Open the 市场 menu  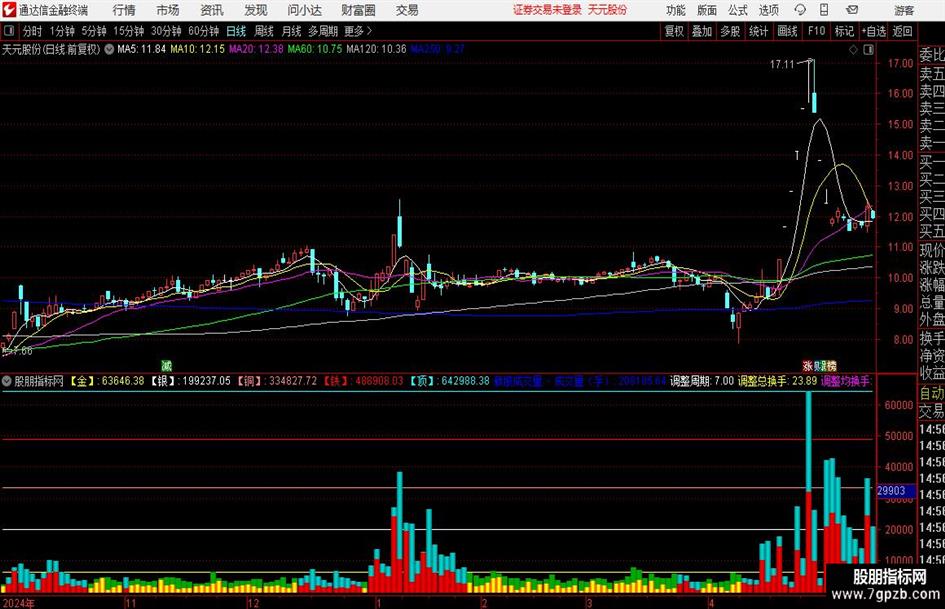click(x=168, y=10)
